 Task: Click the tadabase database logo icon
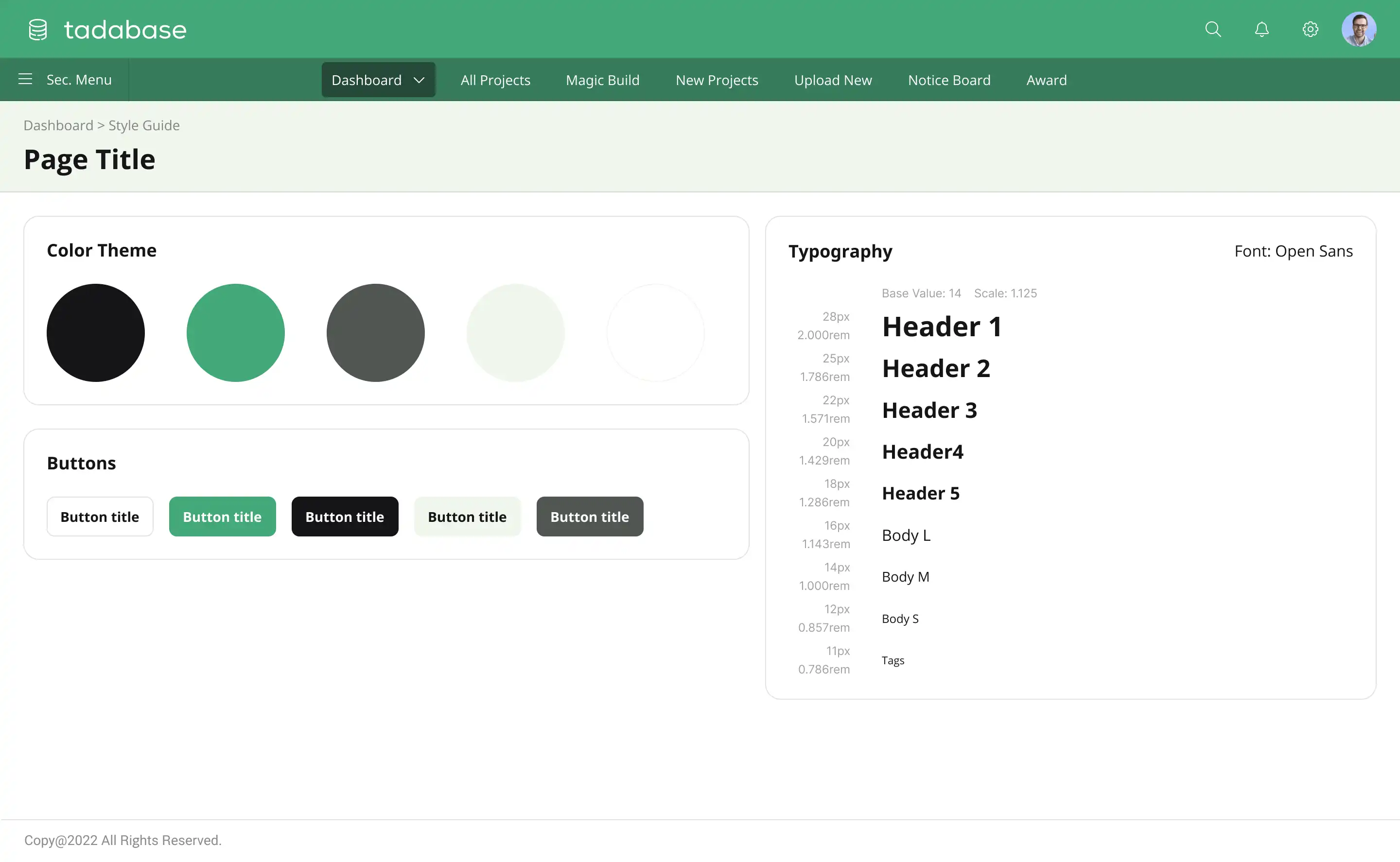[37, 30]
